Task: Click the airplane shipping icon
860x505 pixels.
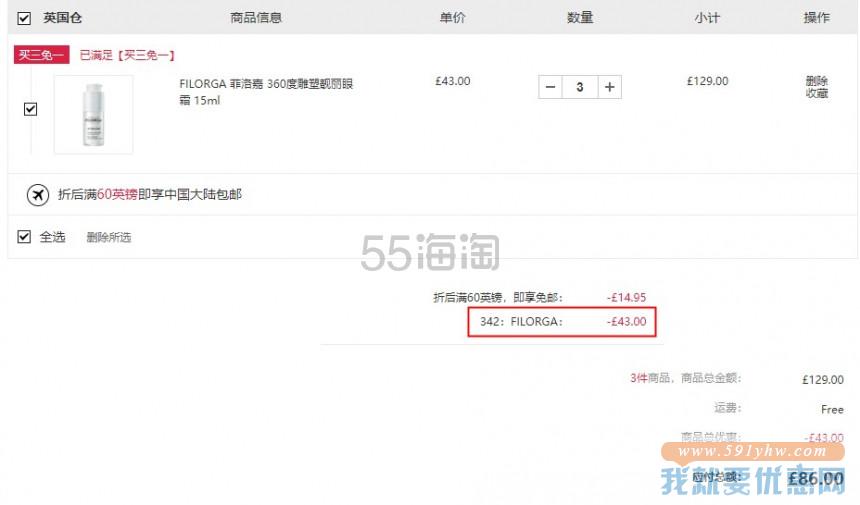Action: (38, 195)
